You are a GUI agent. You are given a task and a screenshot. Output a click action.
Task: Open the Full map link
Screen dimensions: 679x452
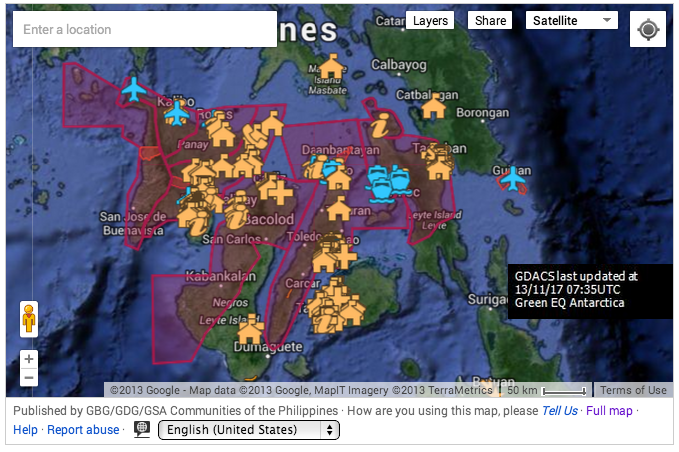pos(609,411)
